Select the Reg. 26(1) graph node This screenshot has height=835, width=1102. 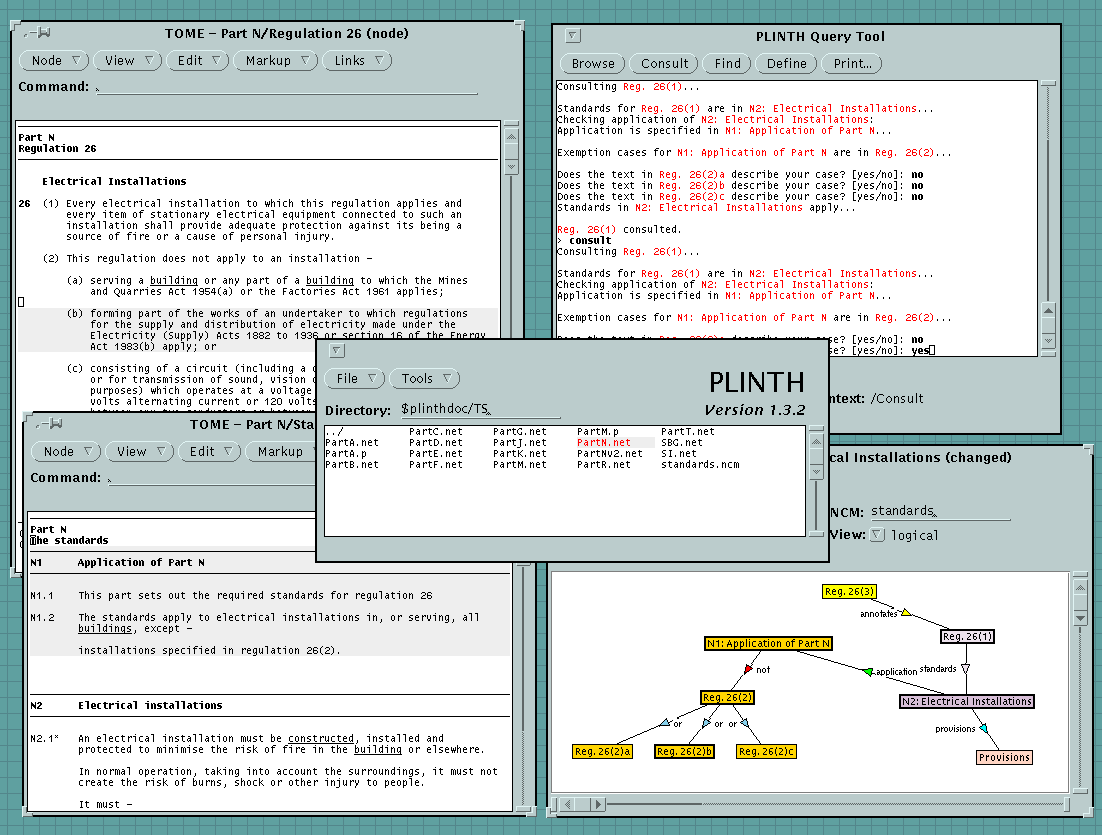pos(967,637)
